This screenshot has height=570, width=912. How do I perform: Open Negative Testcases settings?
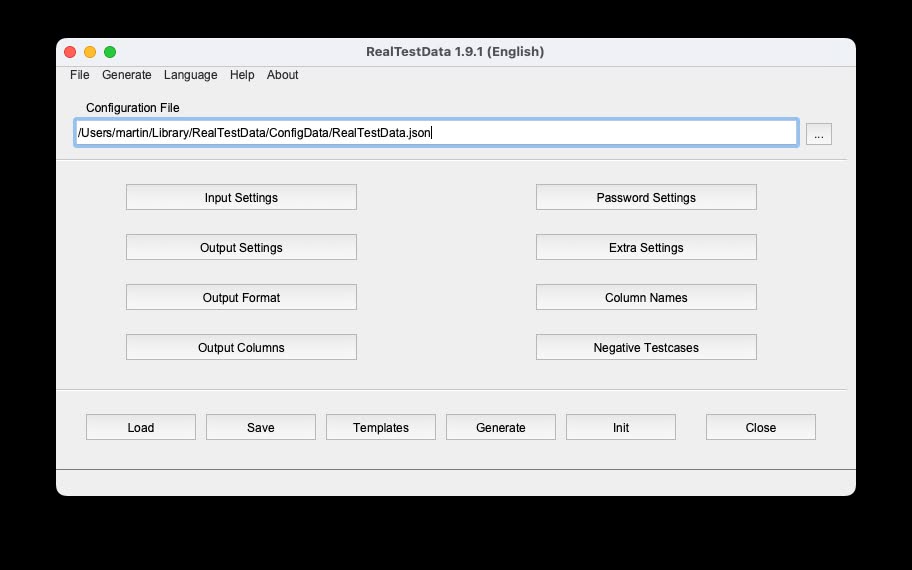tap(646, 348)
